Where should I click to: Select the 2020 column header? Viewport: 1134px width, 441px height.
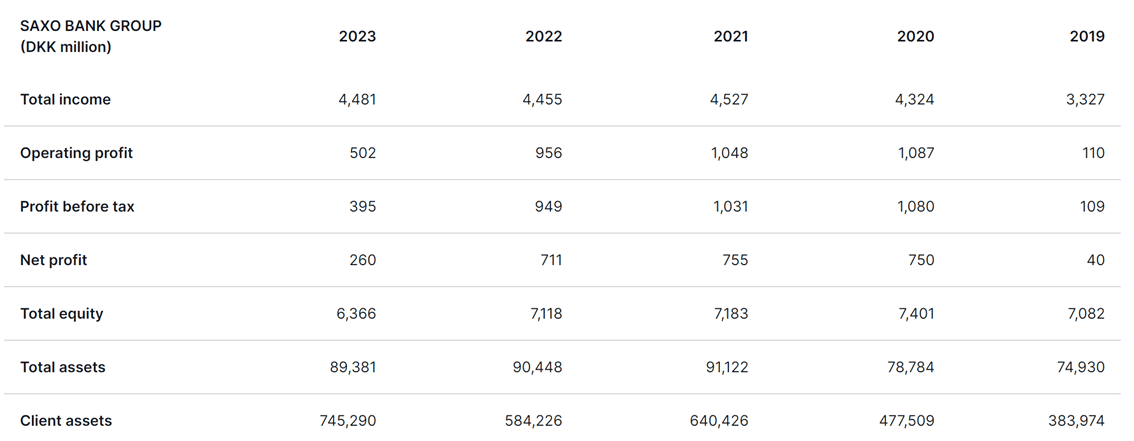916,36
